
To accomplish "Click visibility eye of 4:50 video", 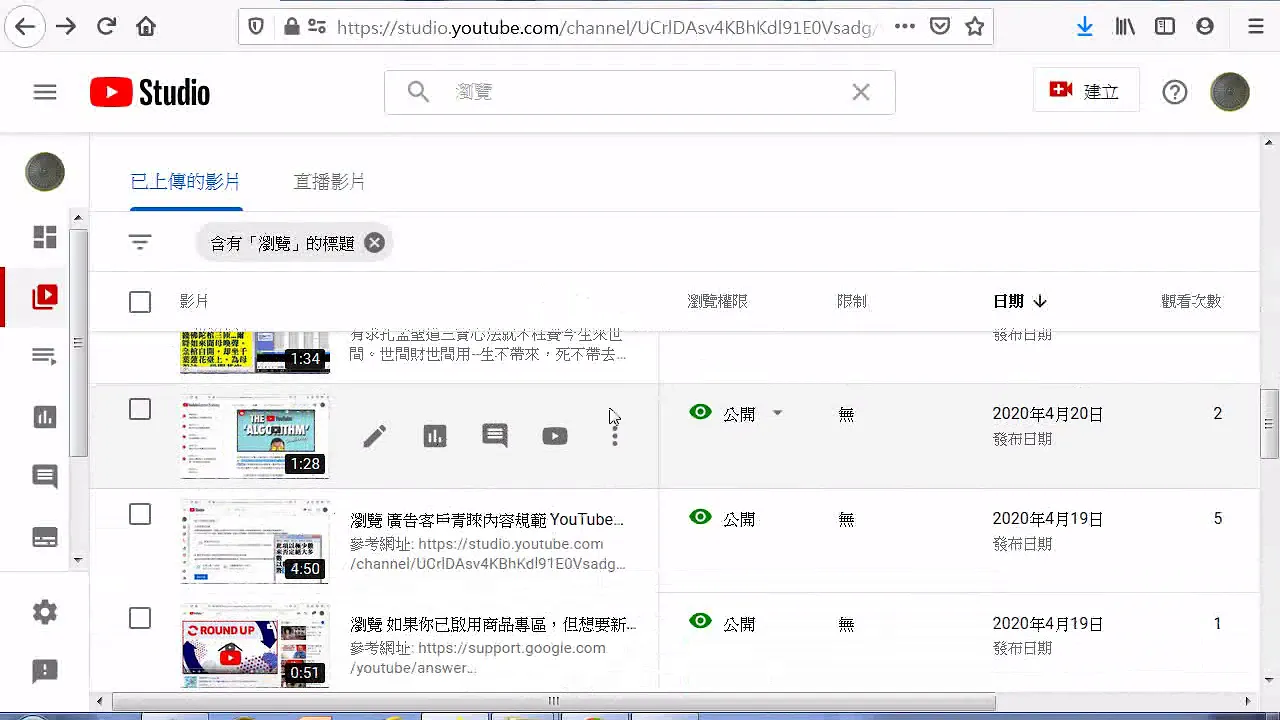I will pyautogui.click(x=701, y=517).
